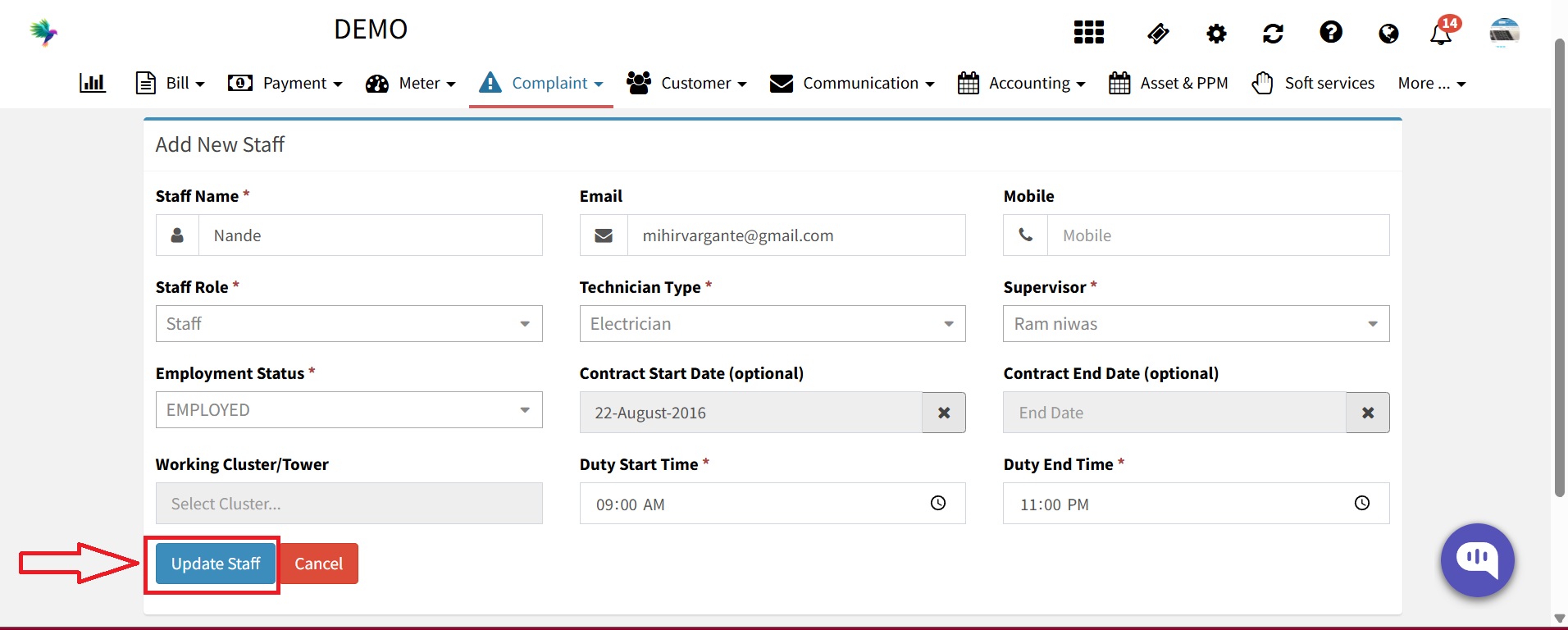1568x630 pixels.
Task: Click the globe language icon
Action: coord(1388,34)
